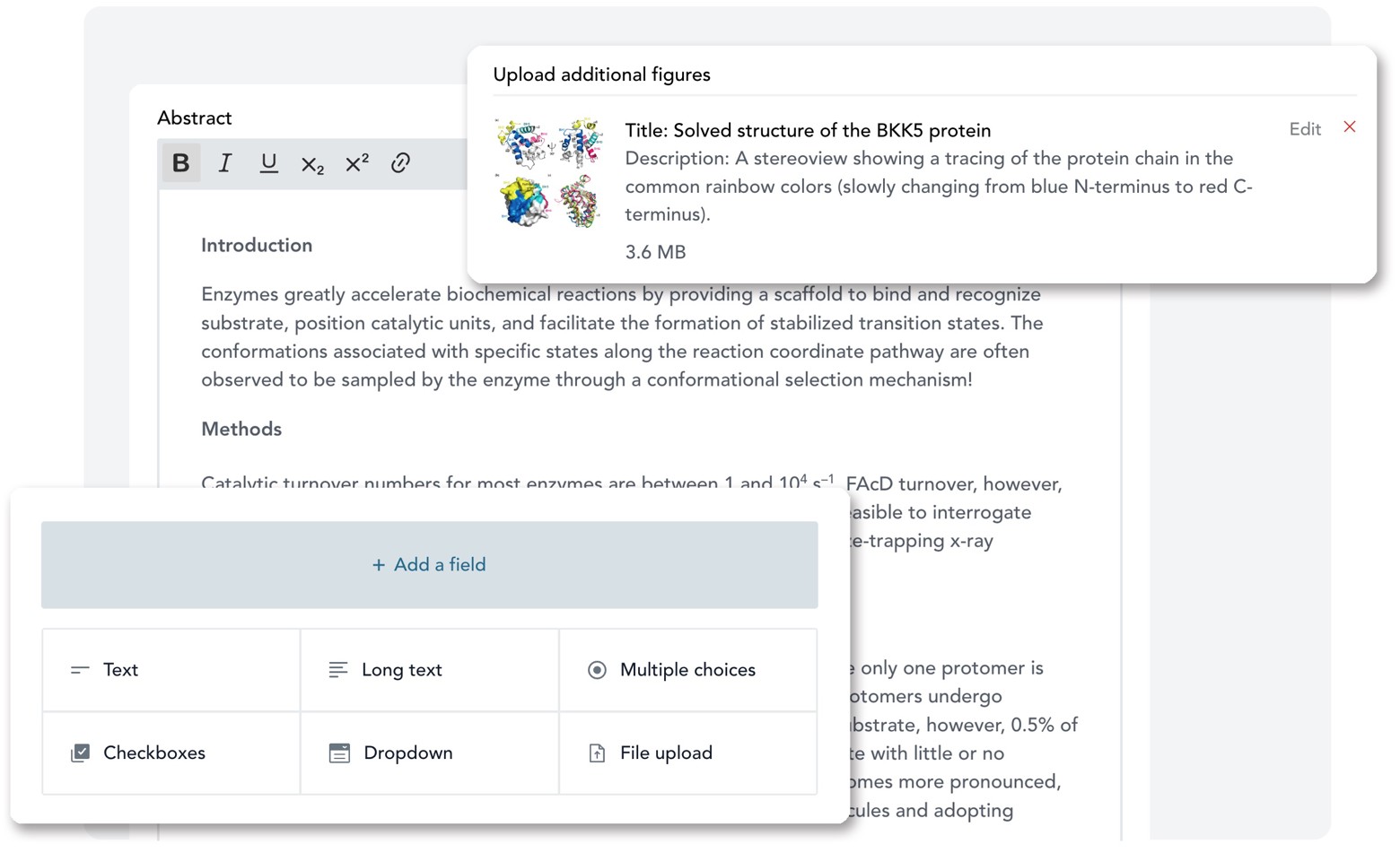1400x853 pixels.
Task: Insert a hyperlink with the link icon
Action: point(400,163)
